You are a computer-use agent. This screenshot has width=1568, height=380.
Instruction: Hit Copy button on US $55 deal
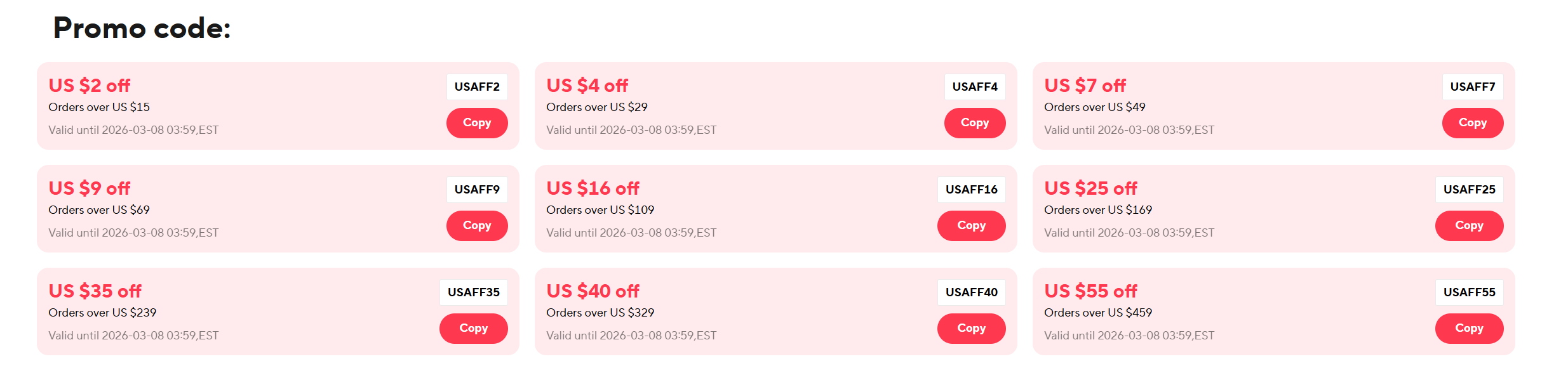point(1469,328)
